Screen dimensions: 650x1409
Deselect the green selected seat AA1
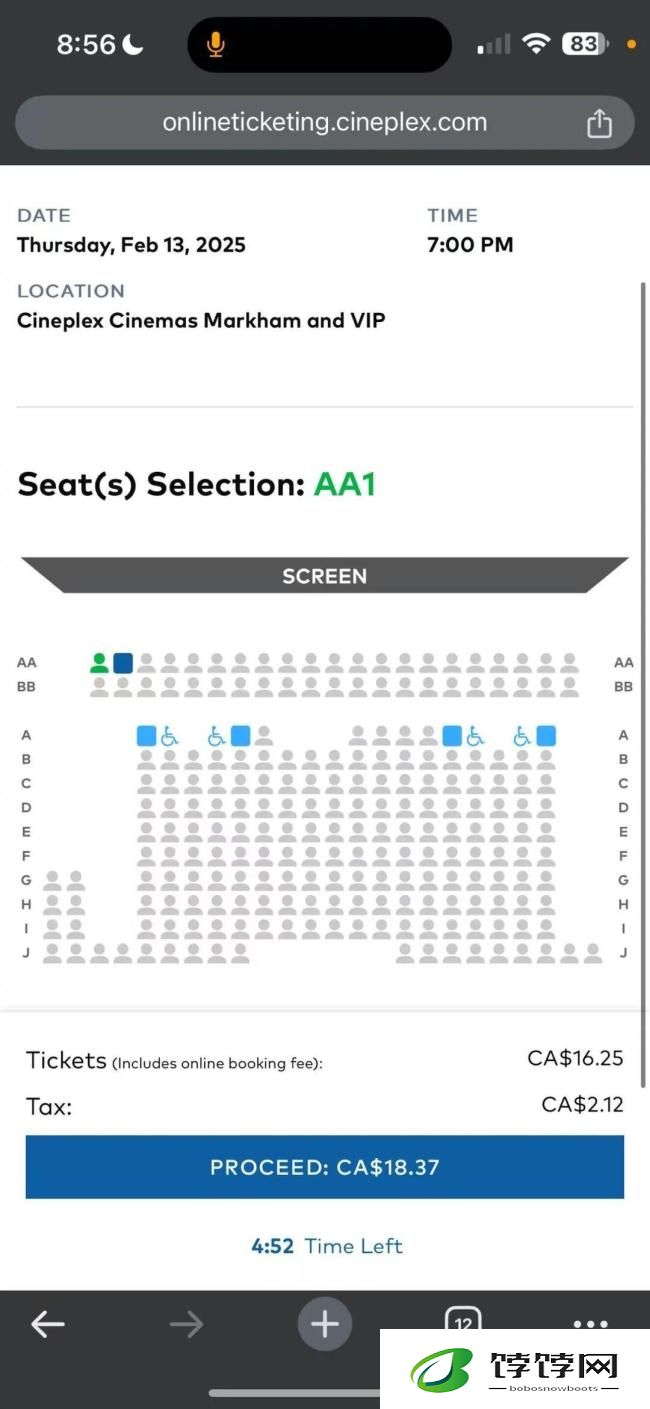tap(99, 663)
